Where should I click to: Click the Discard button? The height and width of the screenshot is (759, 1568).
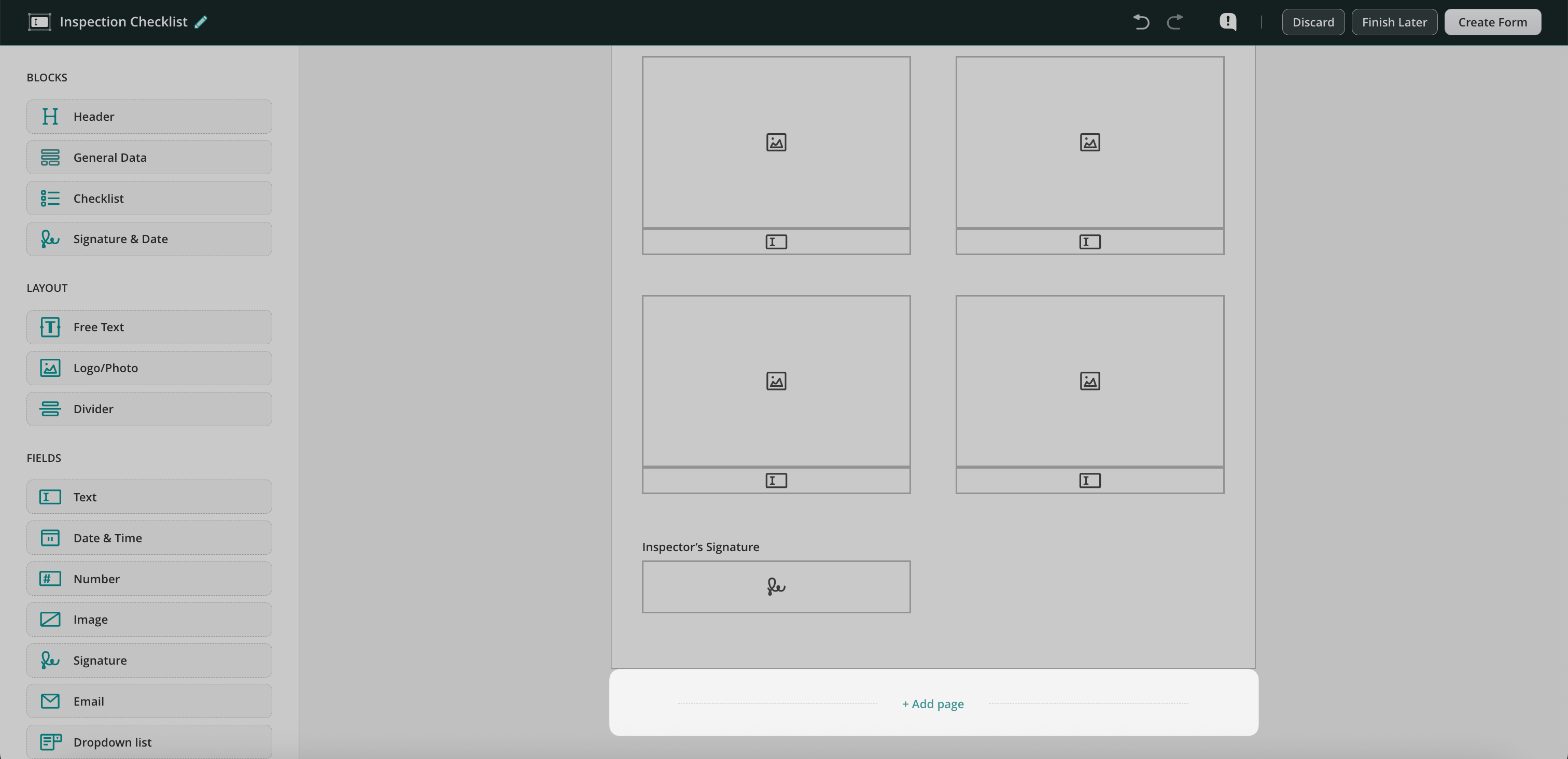[1313, 22]
